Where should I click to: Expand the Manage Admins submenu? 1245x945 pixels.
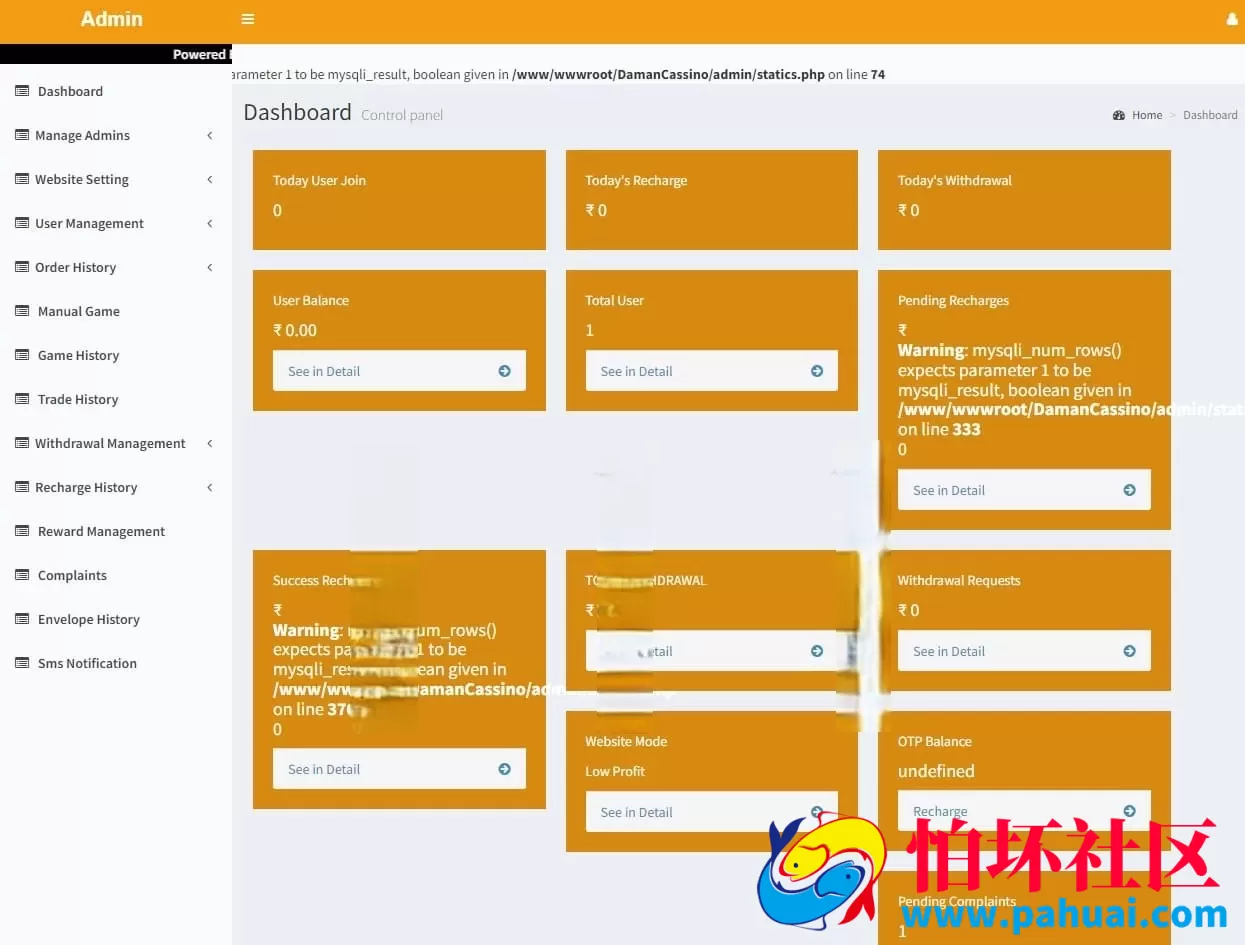(x=209, y=135)
